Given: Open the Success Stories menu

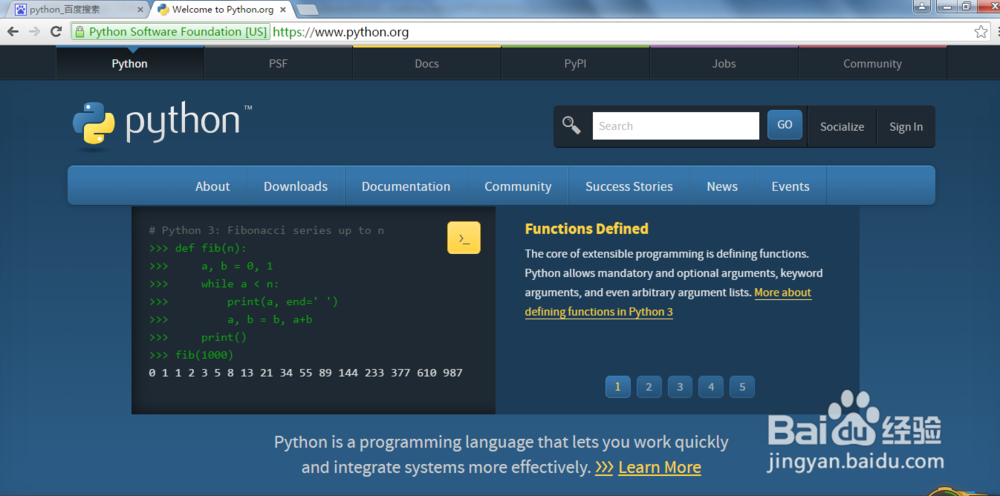Looking at the screenshot, I should [629, 186].
